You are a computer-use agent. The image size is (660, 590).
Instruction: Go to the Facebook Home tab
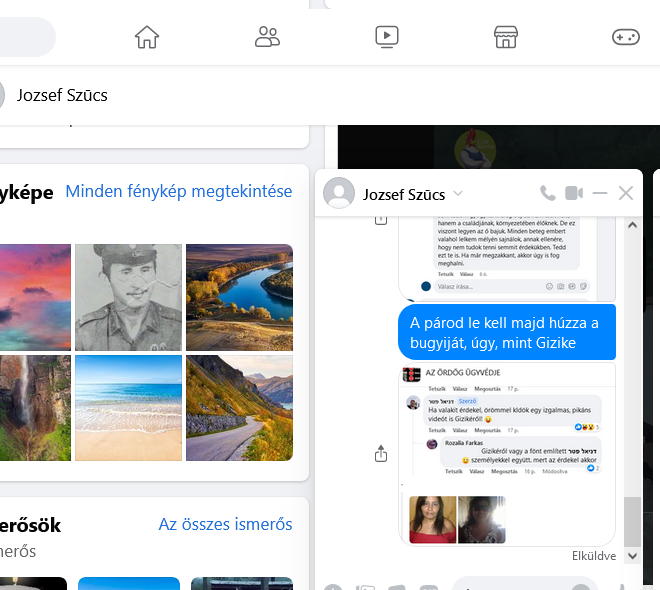click(147, 37)
